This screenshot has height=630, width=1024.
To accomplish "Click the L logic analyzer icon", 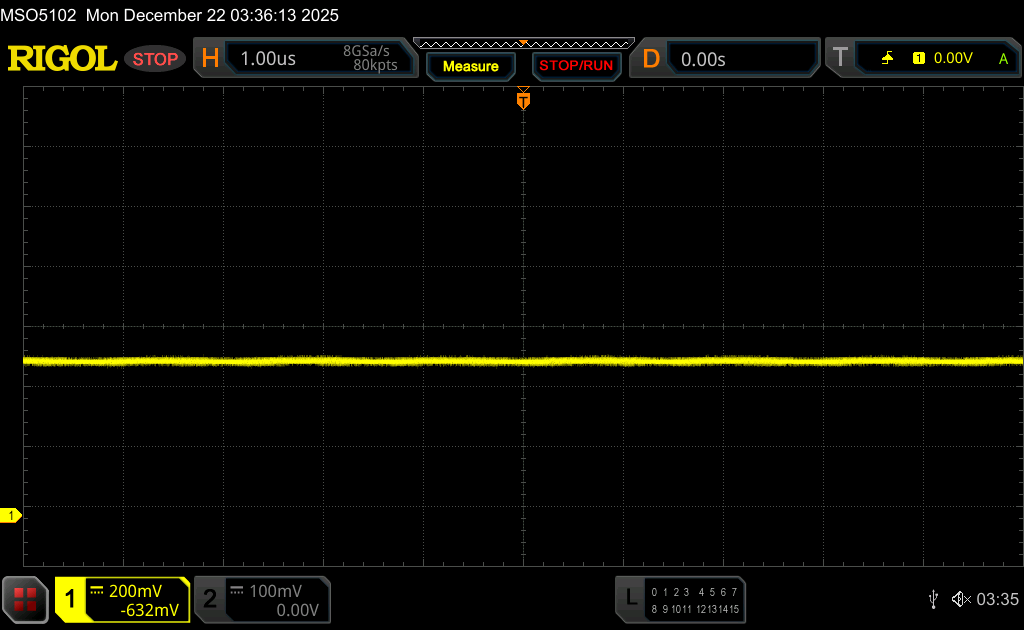I will click(630, 598).
